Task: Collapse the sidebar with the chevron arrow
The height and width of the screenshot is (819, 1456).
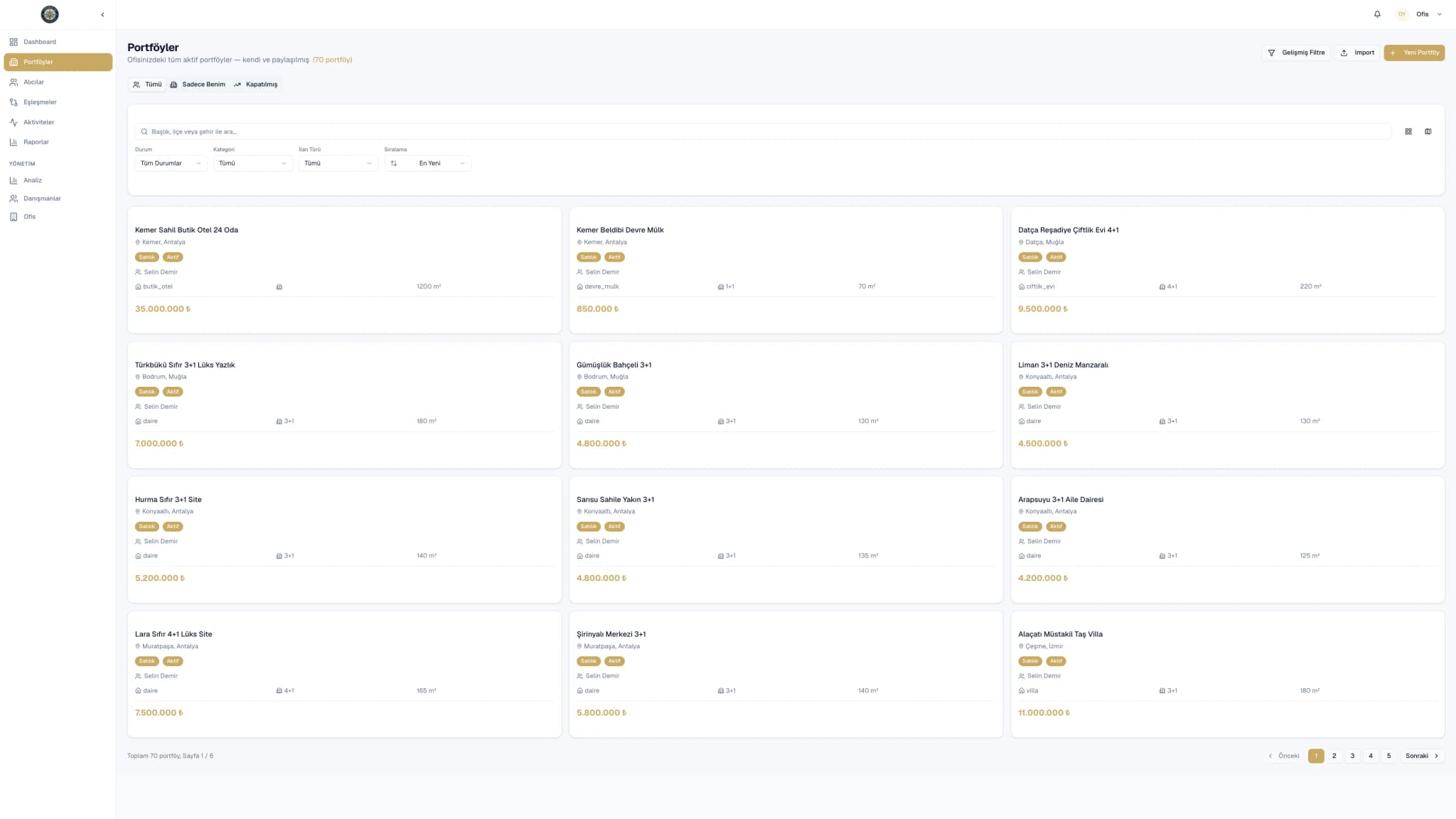Action: pos(102,14)
